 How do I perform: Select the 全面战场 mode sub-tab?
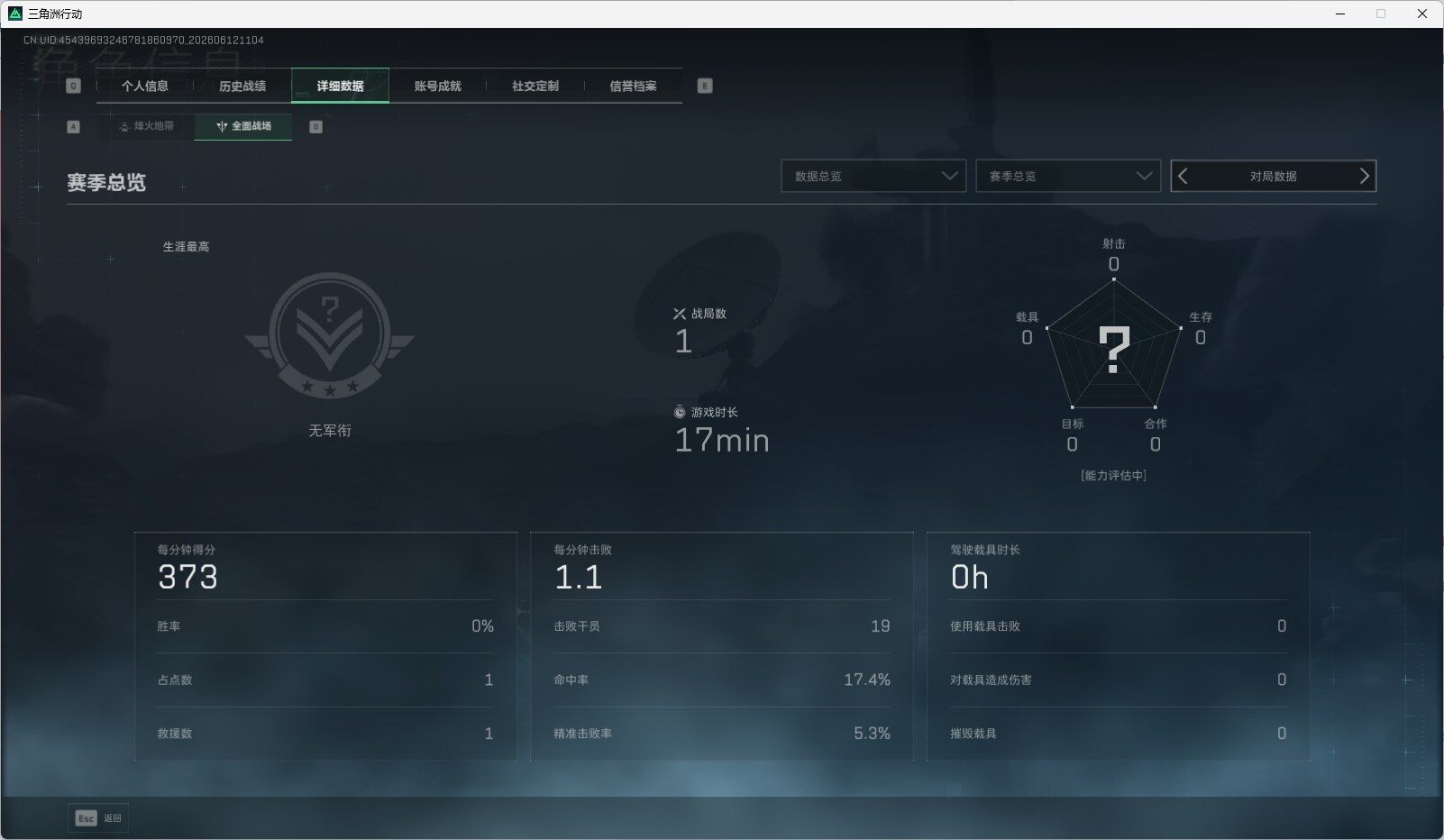243,126
